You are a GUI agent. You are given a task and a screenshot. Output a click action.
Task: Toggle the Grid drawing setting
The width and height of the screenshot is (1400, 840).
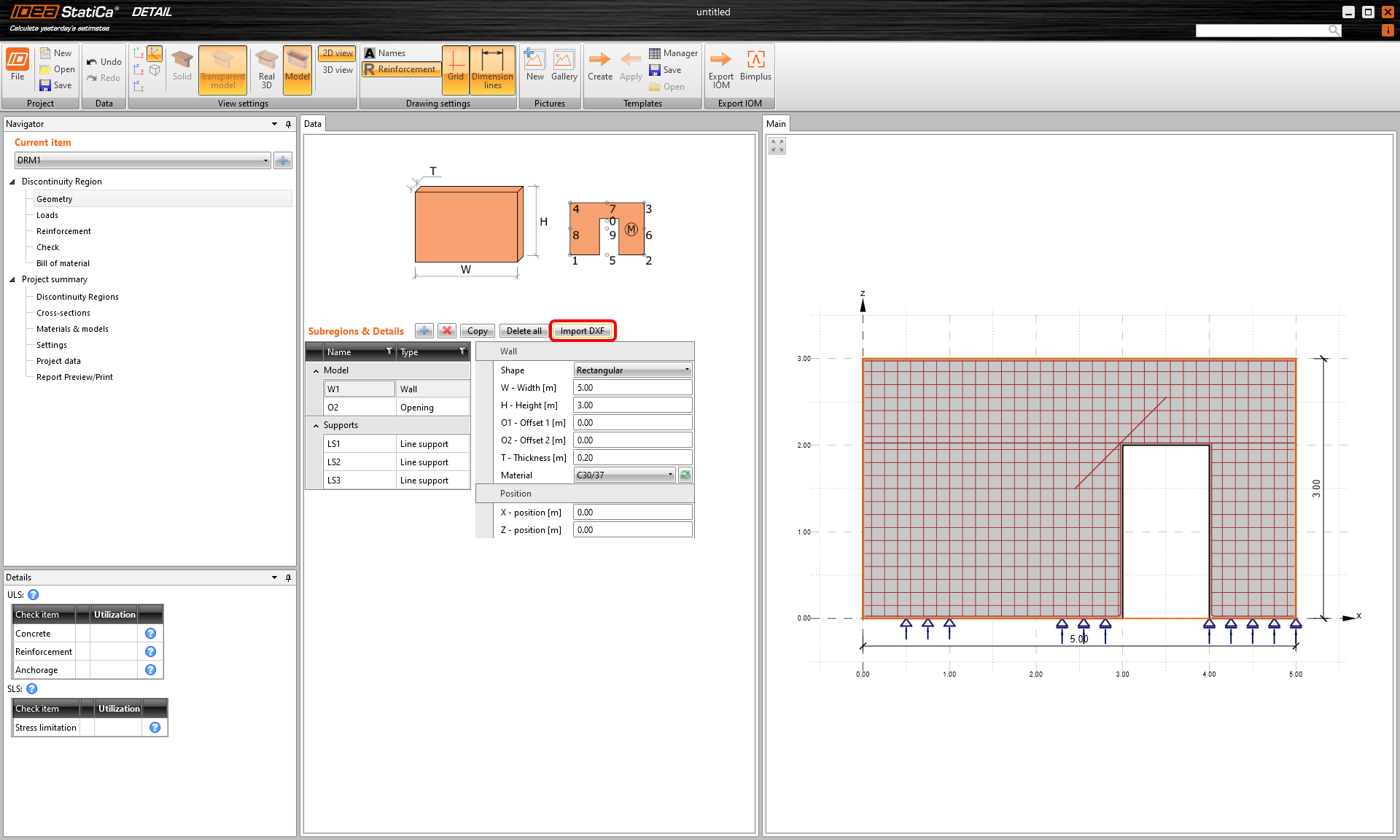click(456, 69)
